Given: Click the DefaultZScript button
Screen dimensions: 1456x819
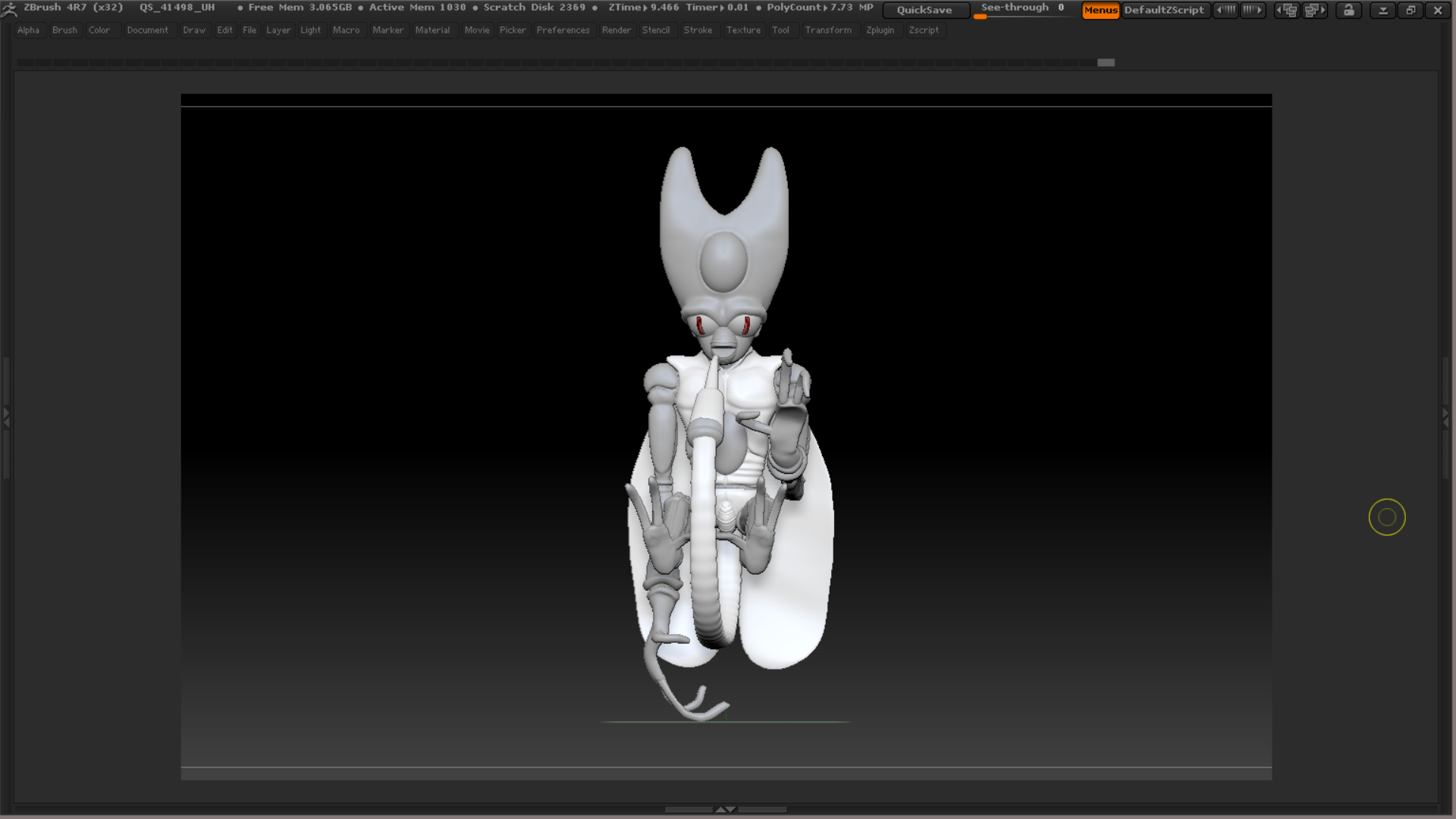Looking at the screenshot, I should (x=1163, y=10).
